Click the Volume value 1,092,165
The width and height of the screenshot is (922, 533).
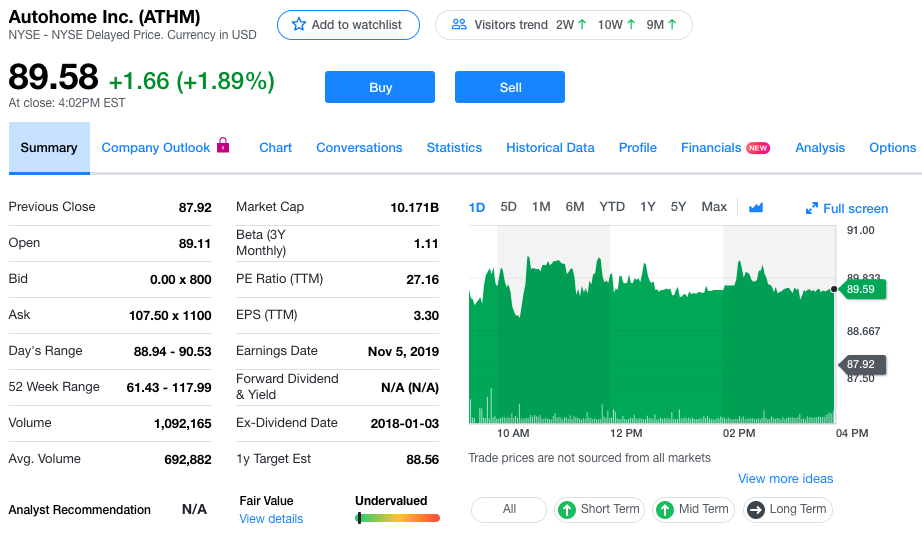pyautogui.click(x=182, y=424)
